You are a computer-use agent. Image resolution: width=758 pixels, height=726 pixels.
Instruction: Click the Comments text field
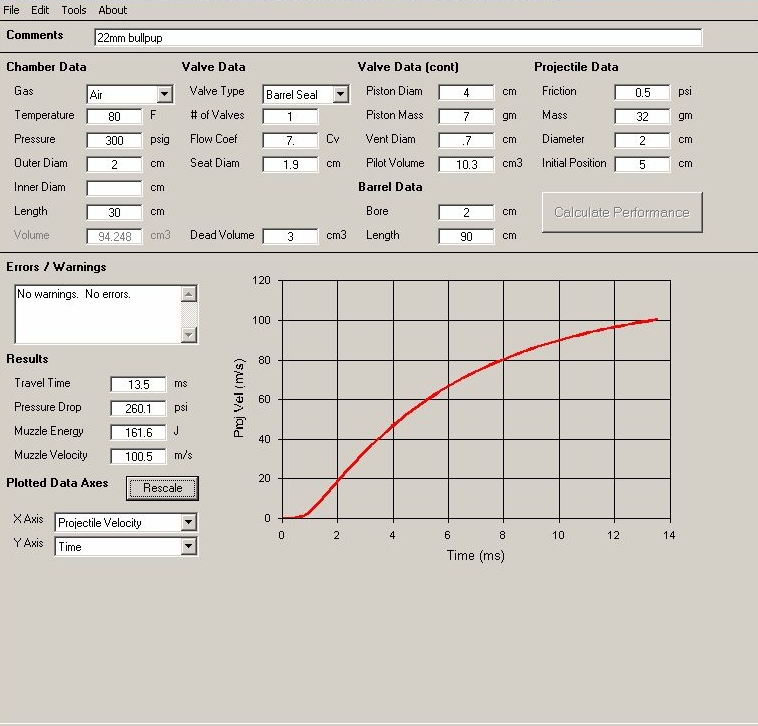[x=397, y=37]
